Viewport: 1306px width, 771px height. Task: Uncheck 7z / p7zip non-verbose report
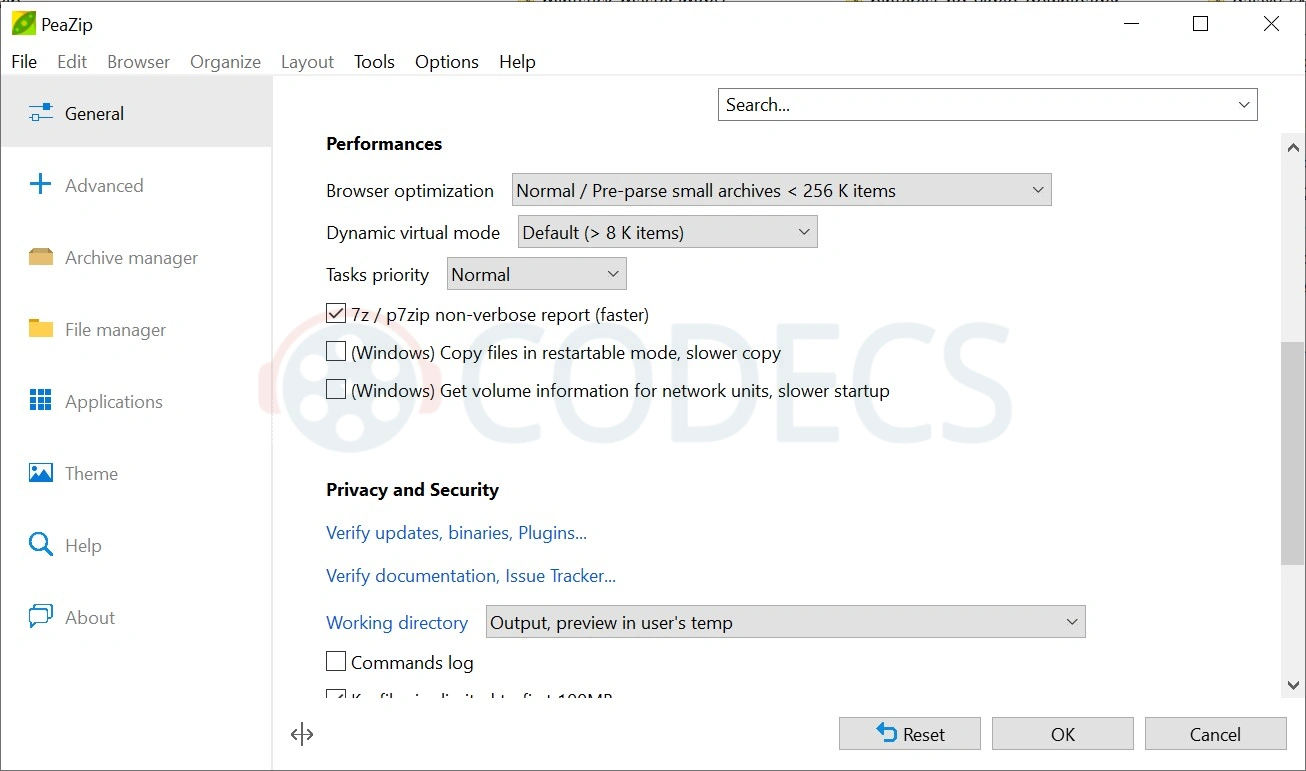336,314
